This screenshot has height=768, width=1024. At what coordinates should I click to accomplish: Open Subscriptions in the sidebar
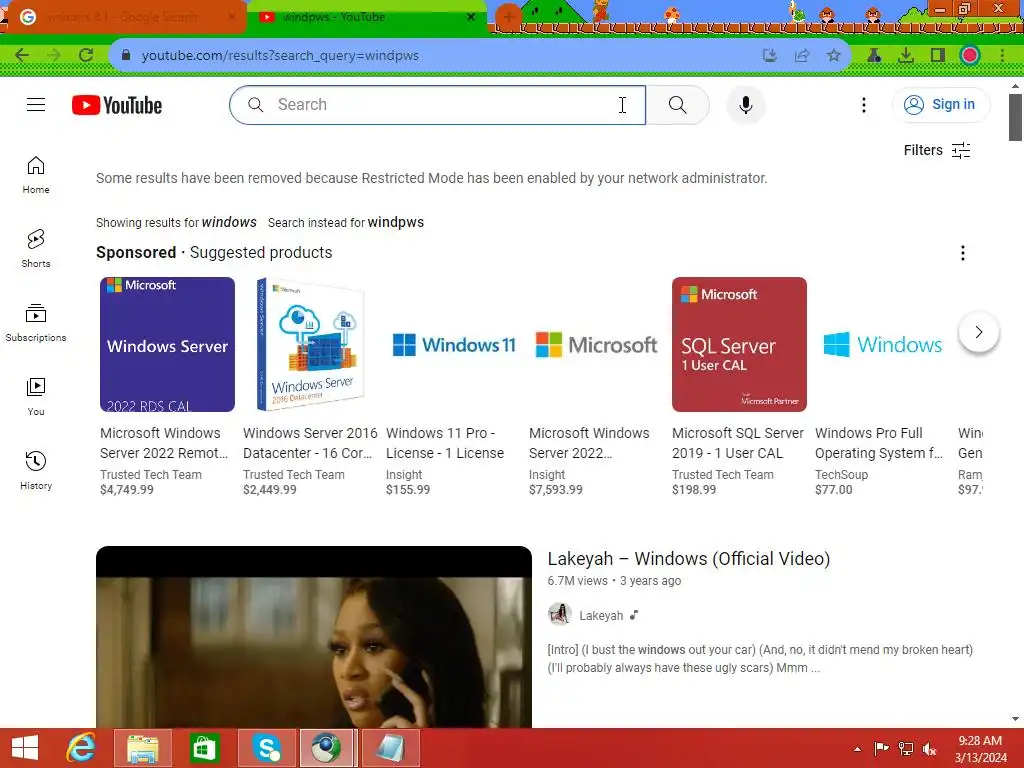pyautogui.click(x=36, y=323)
